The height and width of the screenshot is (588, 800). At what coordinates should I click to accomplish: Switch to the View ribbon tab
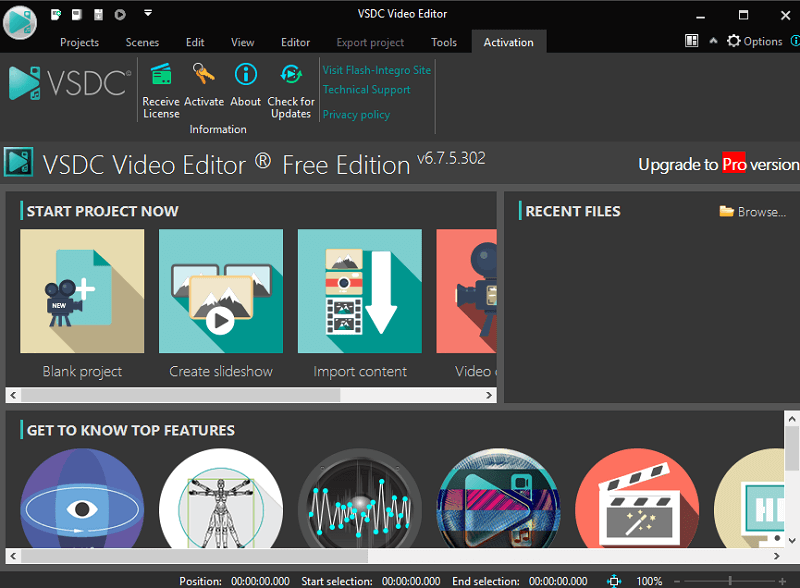(x=242, y=42)
